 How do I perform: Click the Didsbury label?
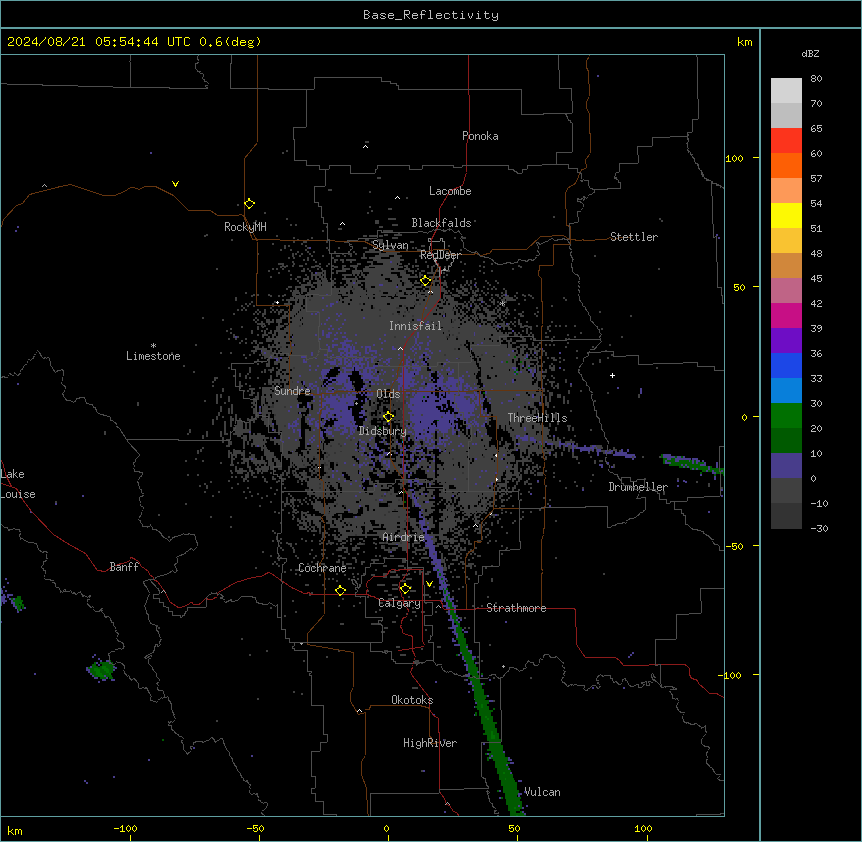(x=383, y=431)
